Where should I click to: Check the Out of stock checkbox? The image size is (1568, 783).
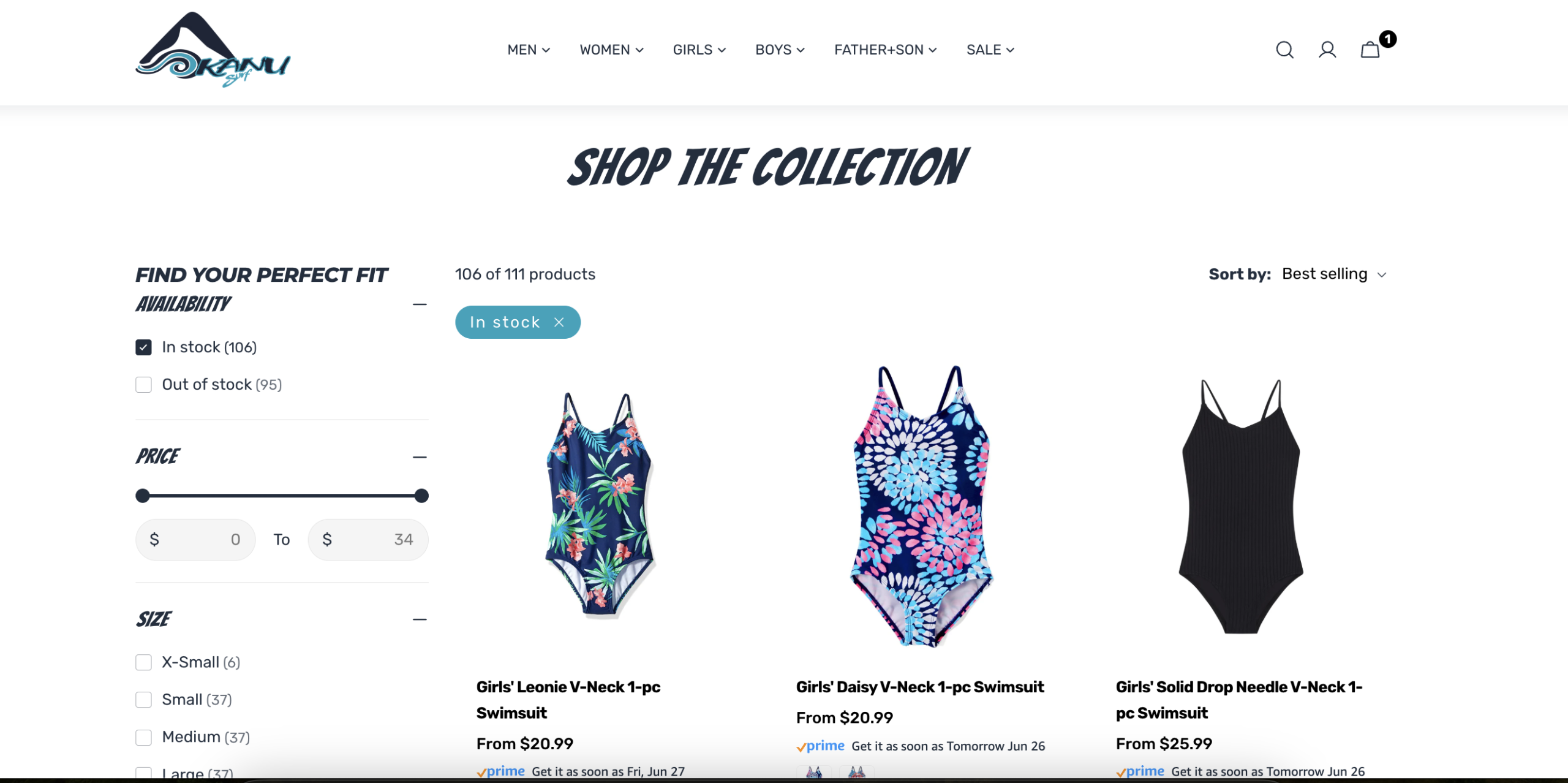click(143, 385)
